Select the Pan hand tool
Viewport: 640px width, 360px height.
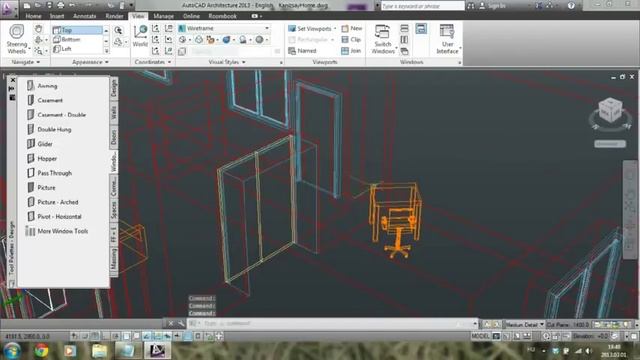click(38, 29)
